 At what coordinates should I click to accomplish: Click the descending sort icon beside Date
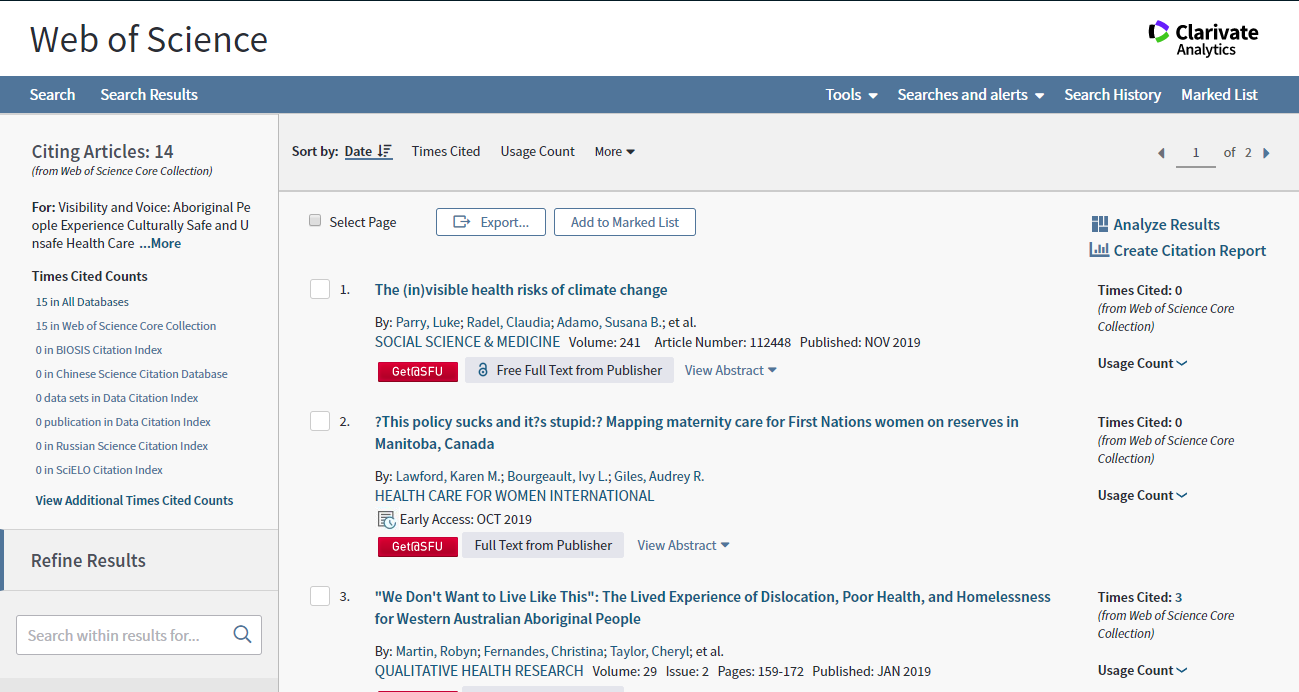pos(385,152)
